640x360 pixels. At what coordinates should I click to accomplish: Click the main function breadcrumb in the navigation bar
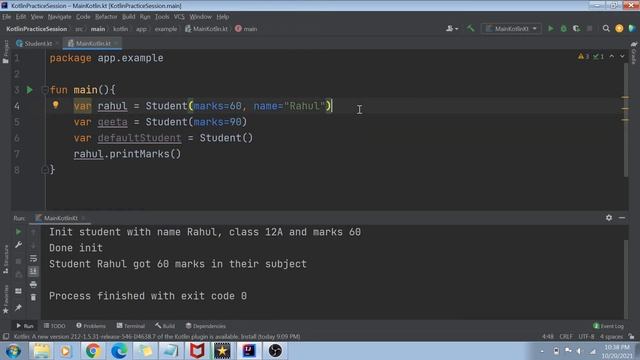246,29
